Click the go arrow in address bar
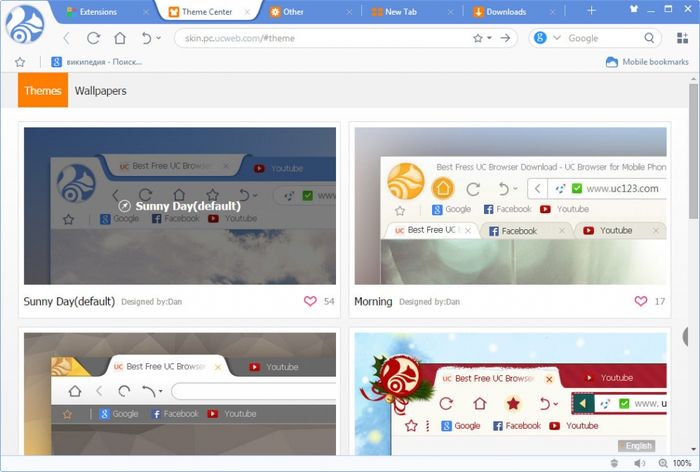Screen dimensions: 700x472 [505, 38]
